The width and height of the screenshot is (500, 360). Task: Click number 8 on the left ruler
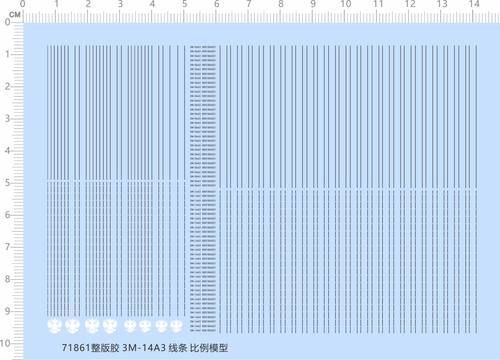click(x=7, y=279)
